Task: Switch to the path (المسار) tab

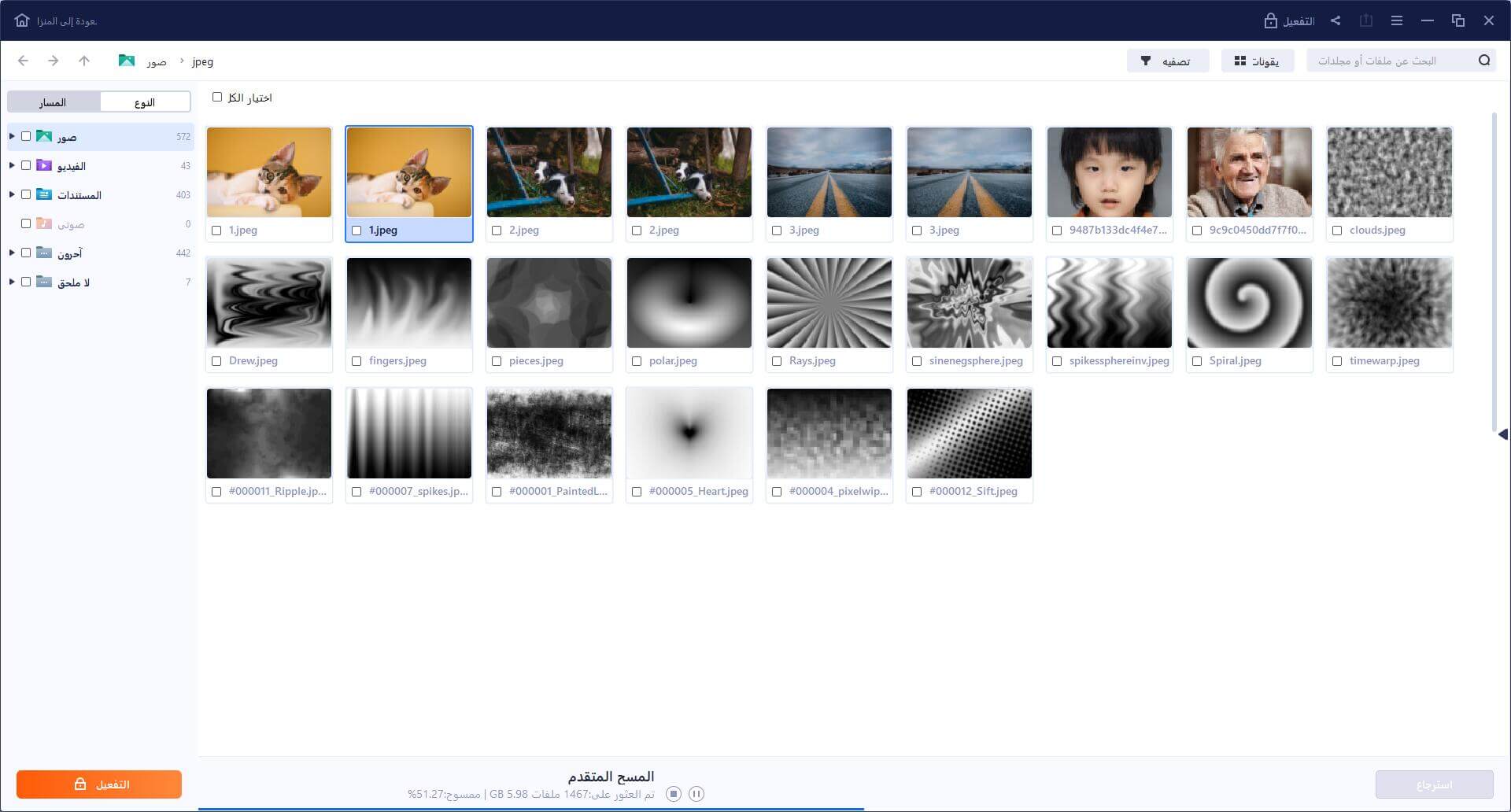Action: (53, 102)
